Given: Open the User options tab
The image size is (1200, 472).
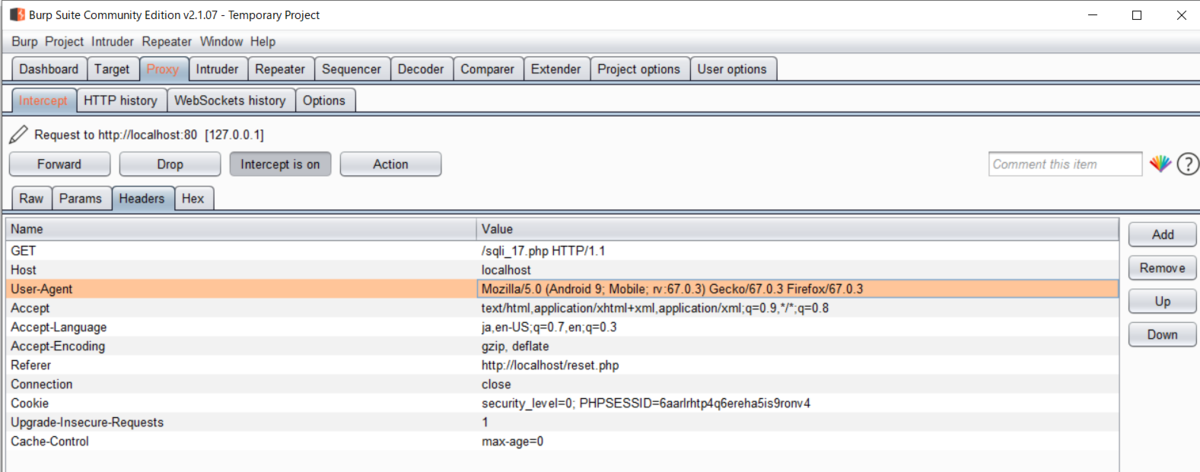Looking at the screenshot, I should point(732,69).
